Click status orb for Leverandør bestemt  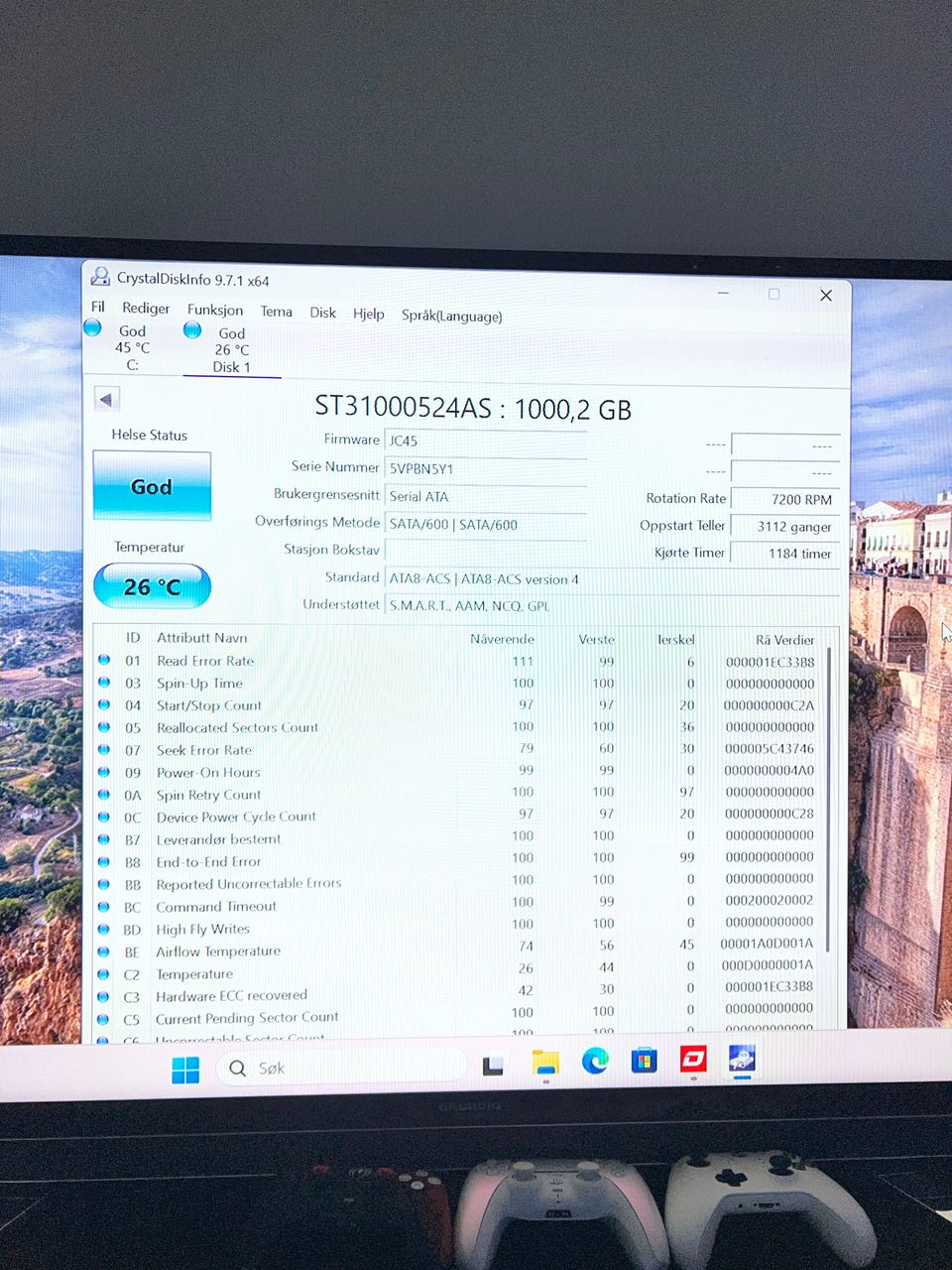click(x=104, y=838)
